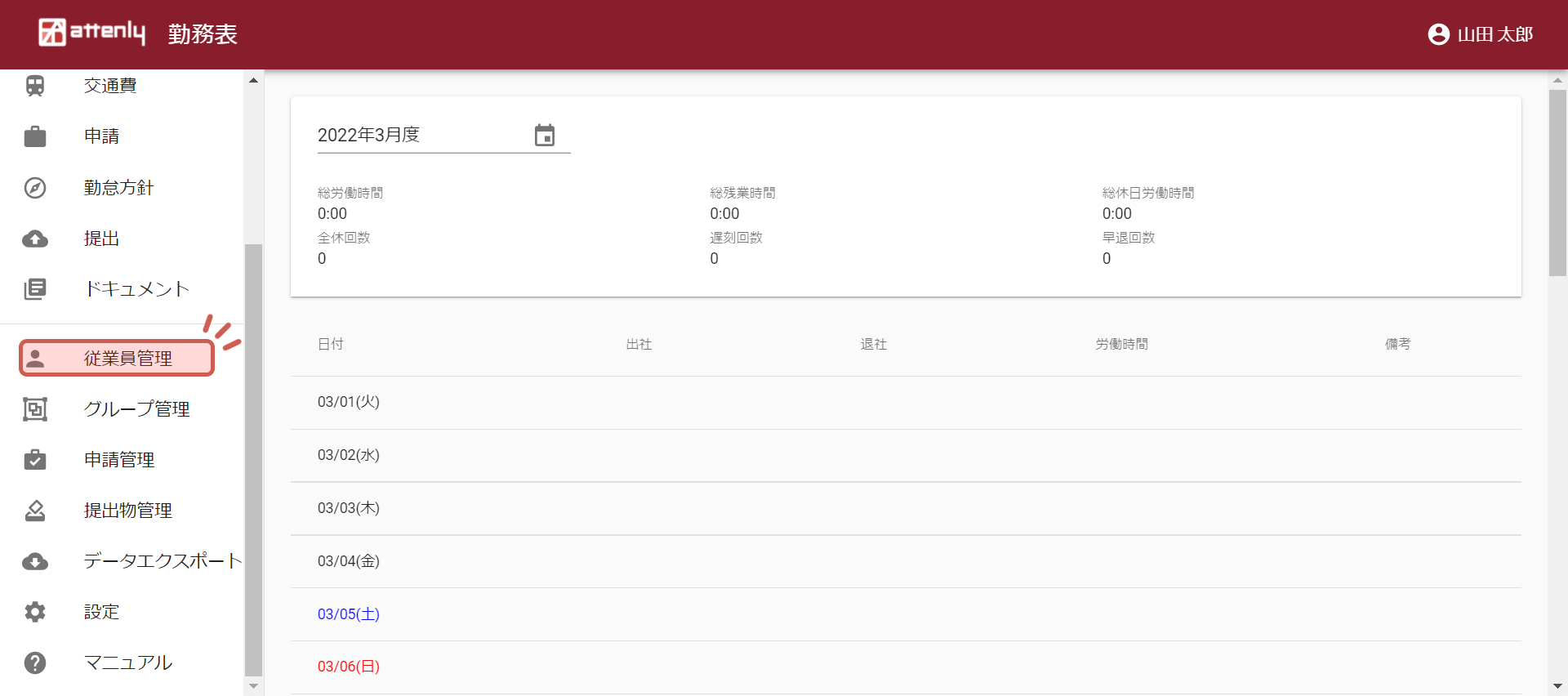Viewport: 1568px width, 696px height.
Task: Click the attenly logo
Action: 92,33
